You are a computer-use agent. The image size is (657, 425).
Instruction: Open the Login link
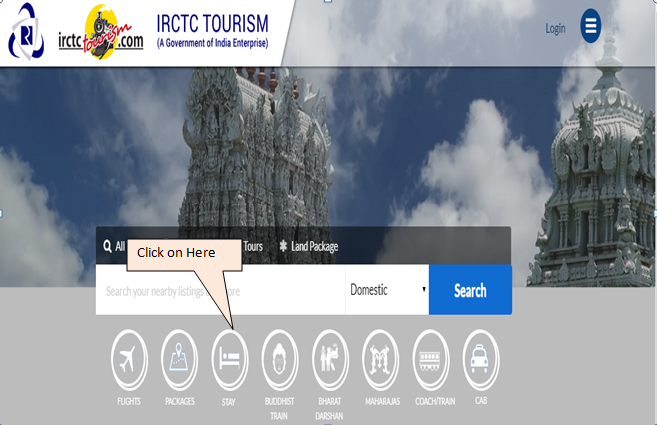coord(555,28)
